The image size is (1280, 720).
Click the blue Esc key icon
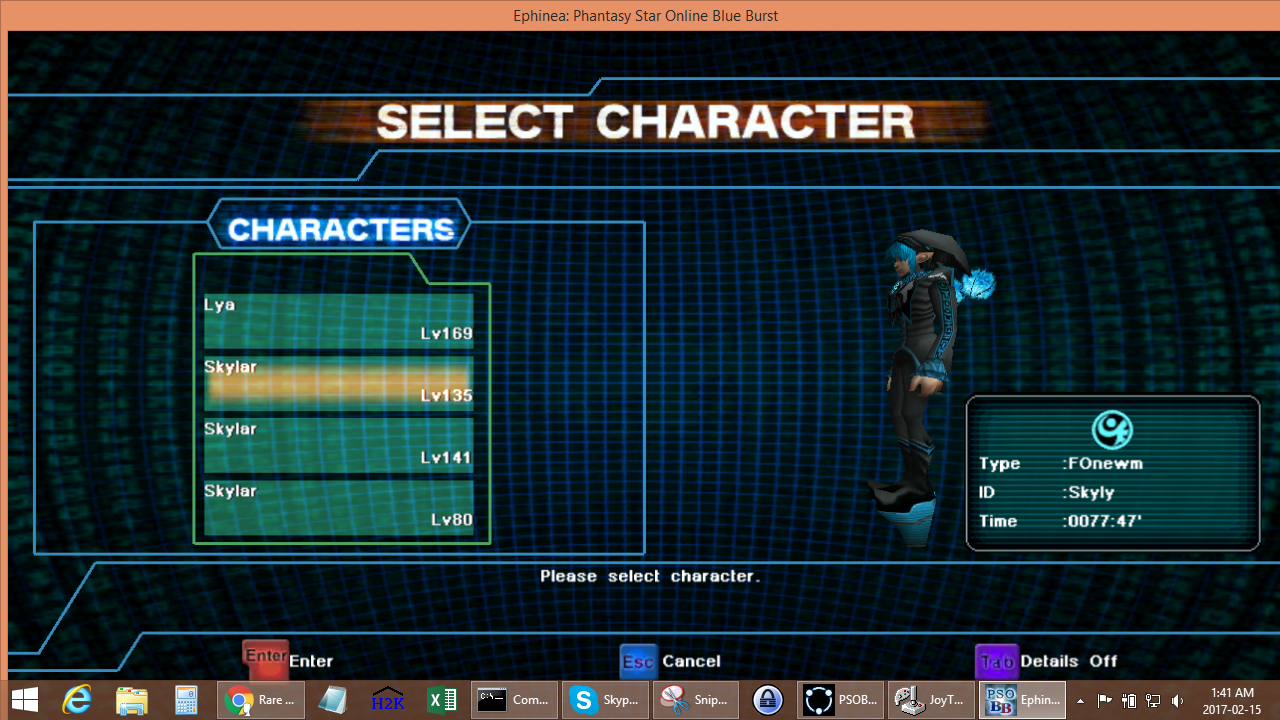(638, 661)
